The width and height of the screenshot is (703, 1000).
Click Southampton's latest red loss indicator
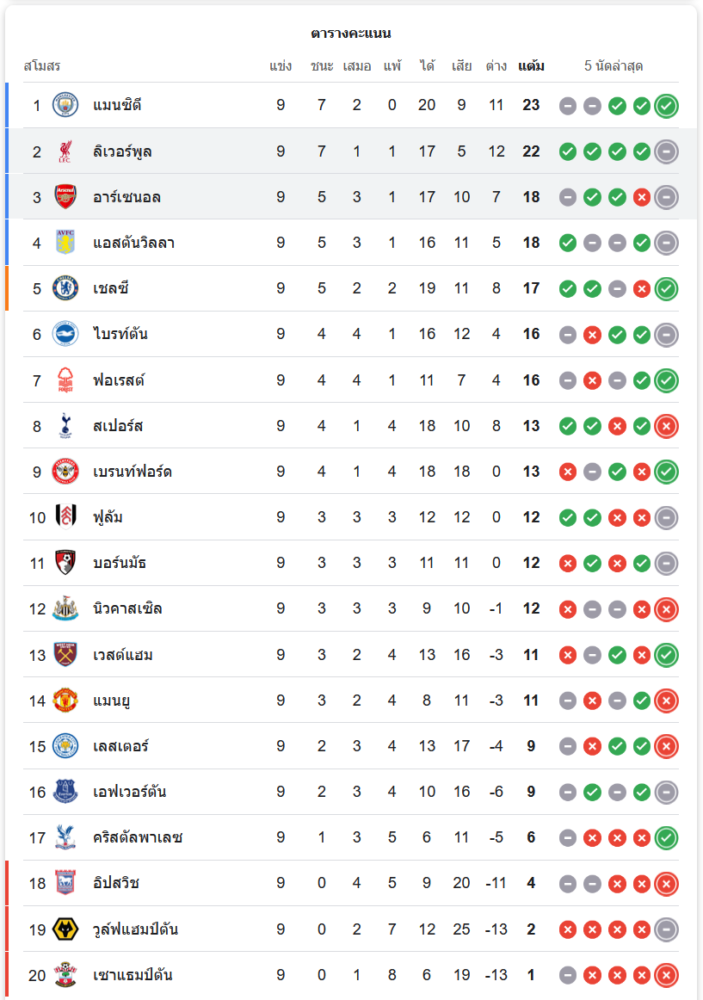666,975
